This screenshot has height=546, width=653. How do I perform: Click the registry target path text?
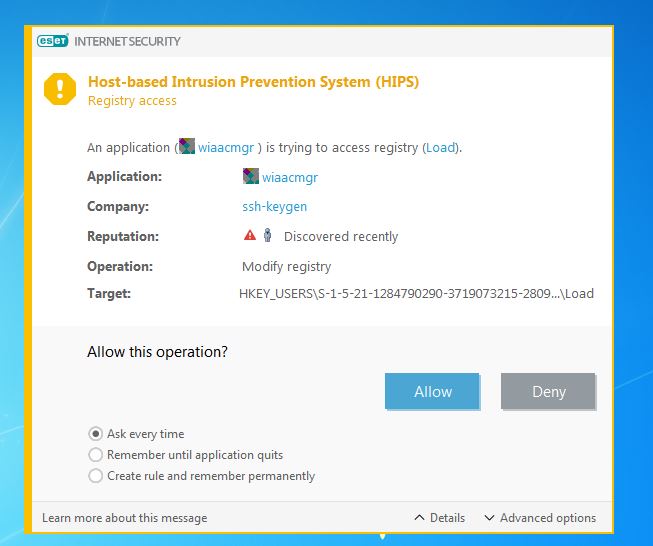416,294
